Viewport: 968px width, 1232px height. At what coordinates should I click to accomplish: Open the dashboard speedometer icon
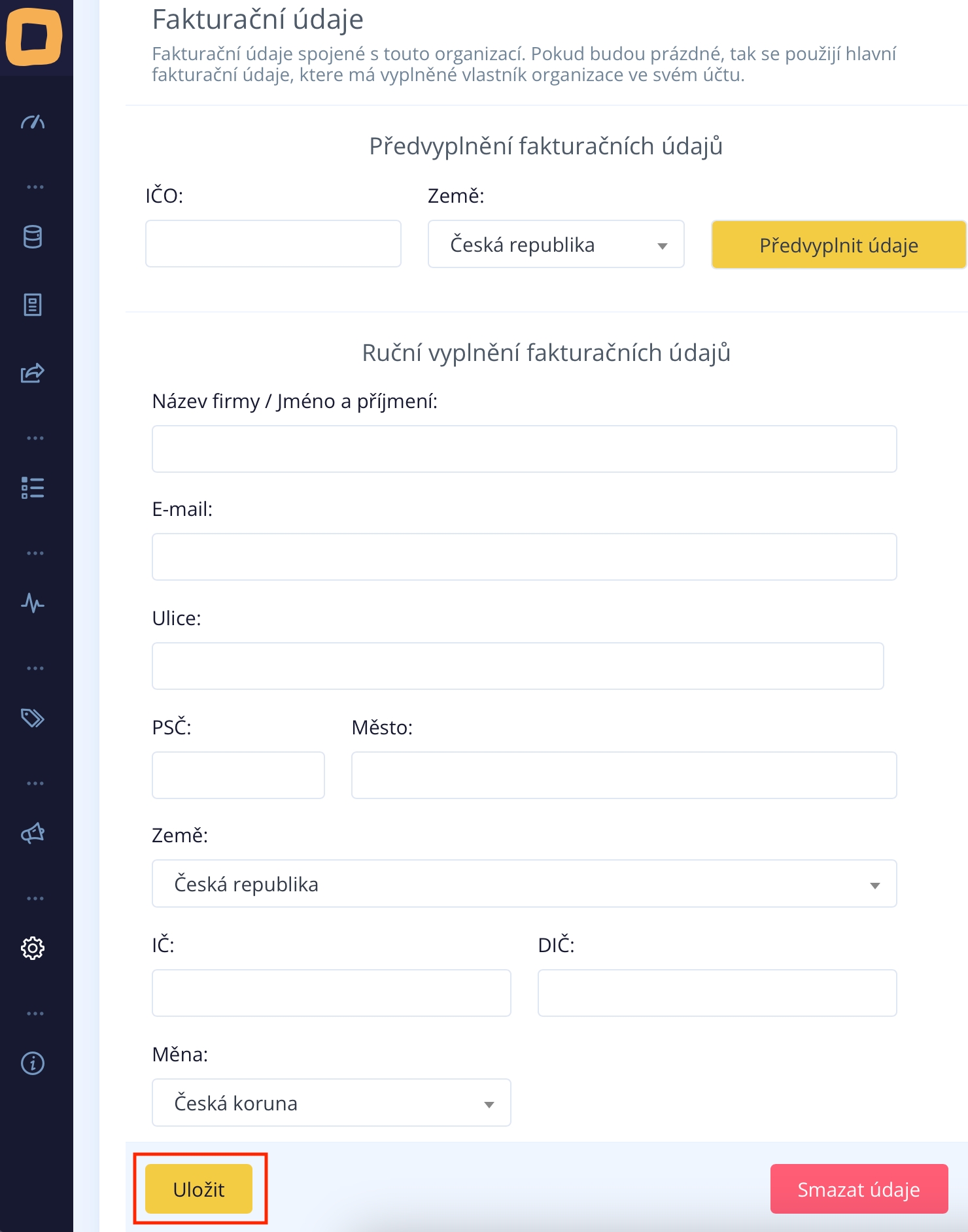pyautogui.click(x=33, y=122)
